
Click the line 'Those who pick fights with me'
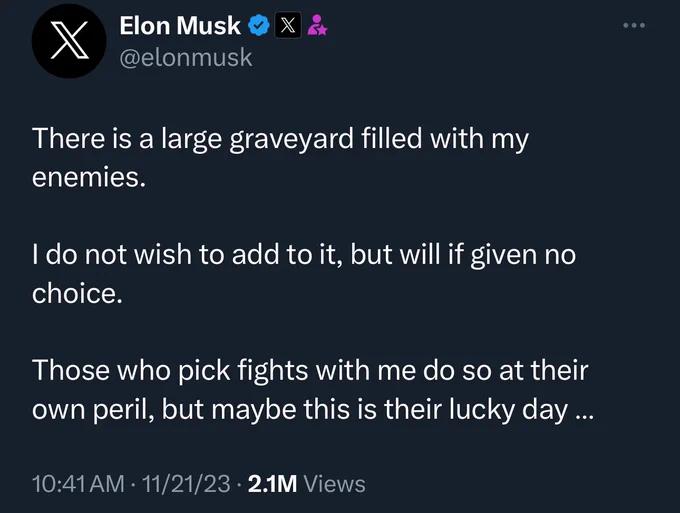[310, 371]
